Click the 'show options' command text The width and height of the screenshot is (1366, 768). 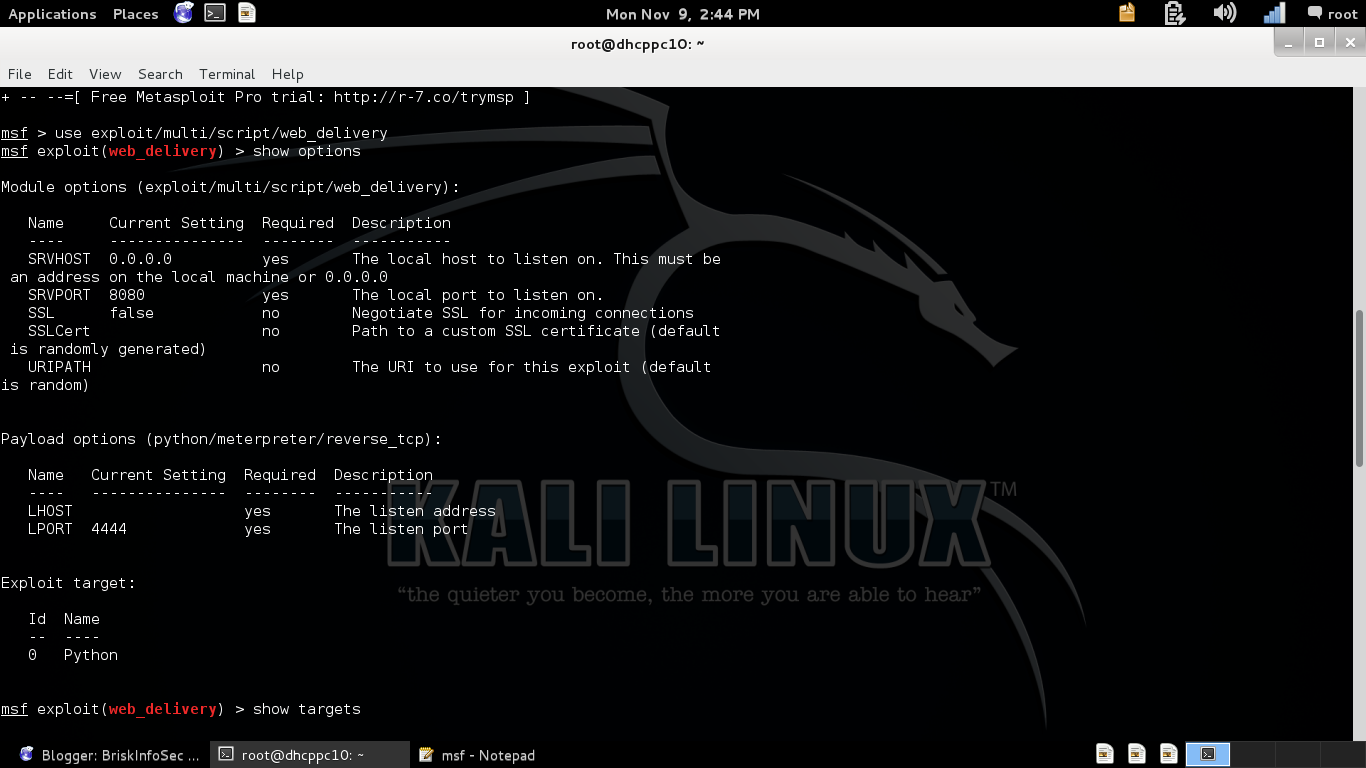[306, 151]
